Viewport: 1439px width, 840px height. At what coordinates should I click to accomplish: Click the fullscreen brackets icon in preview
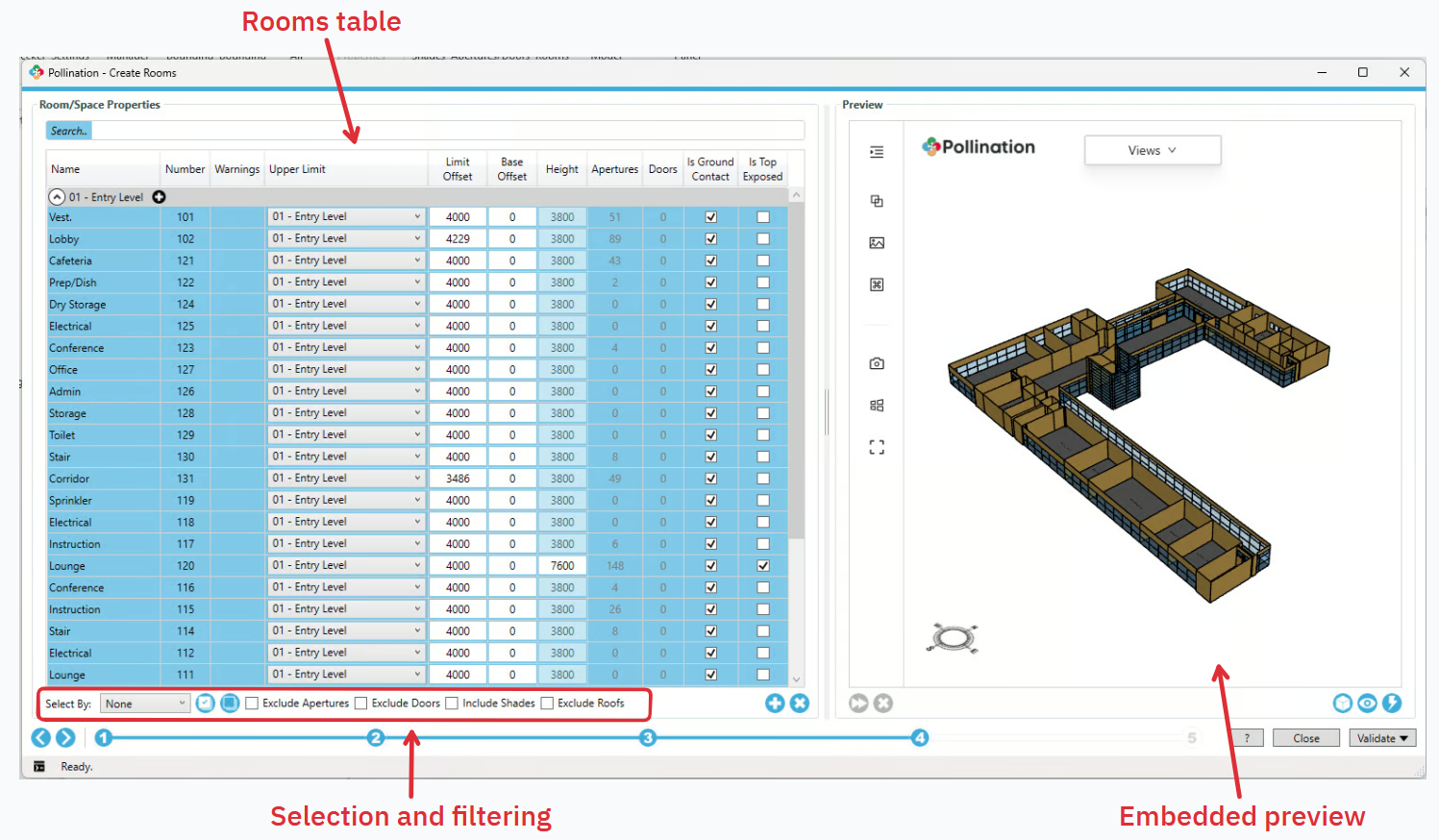point(877,447)
